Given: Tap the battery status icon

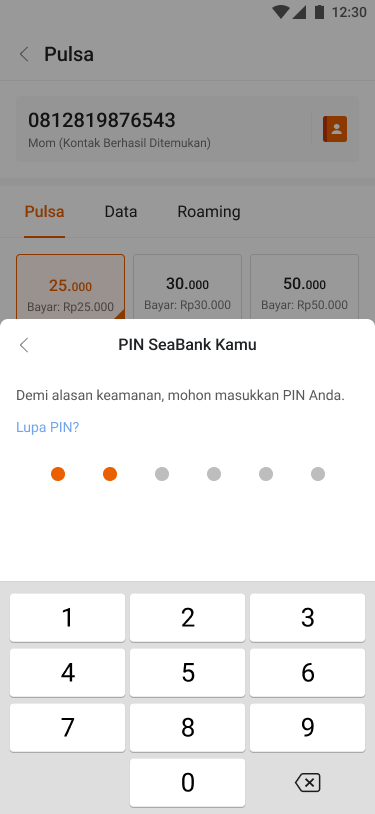Looking at the screenshot, I should [319, 12].
